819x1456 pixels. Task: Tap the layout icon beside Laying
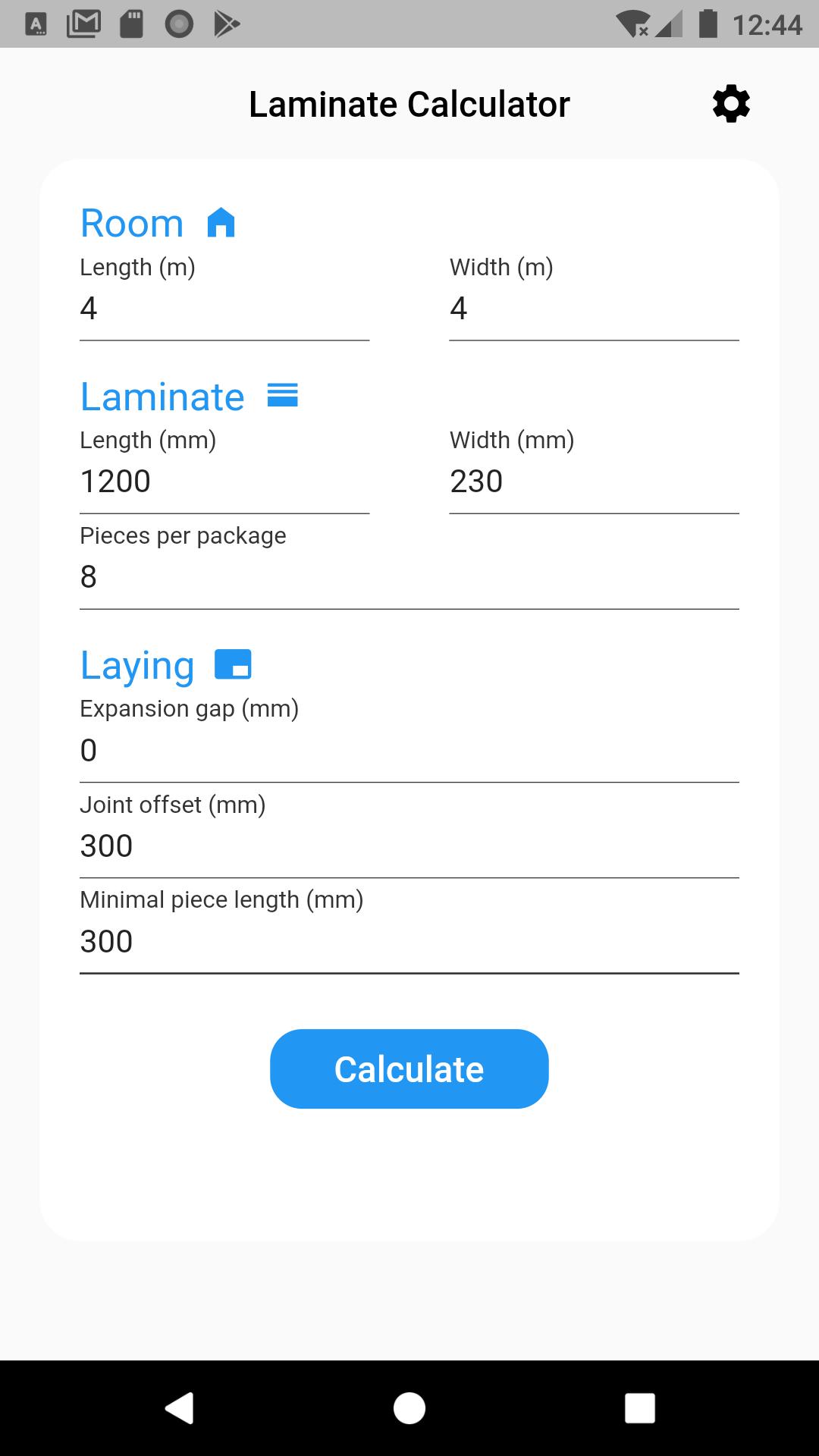(233, 664)
